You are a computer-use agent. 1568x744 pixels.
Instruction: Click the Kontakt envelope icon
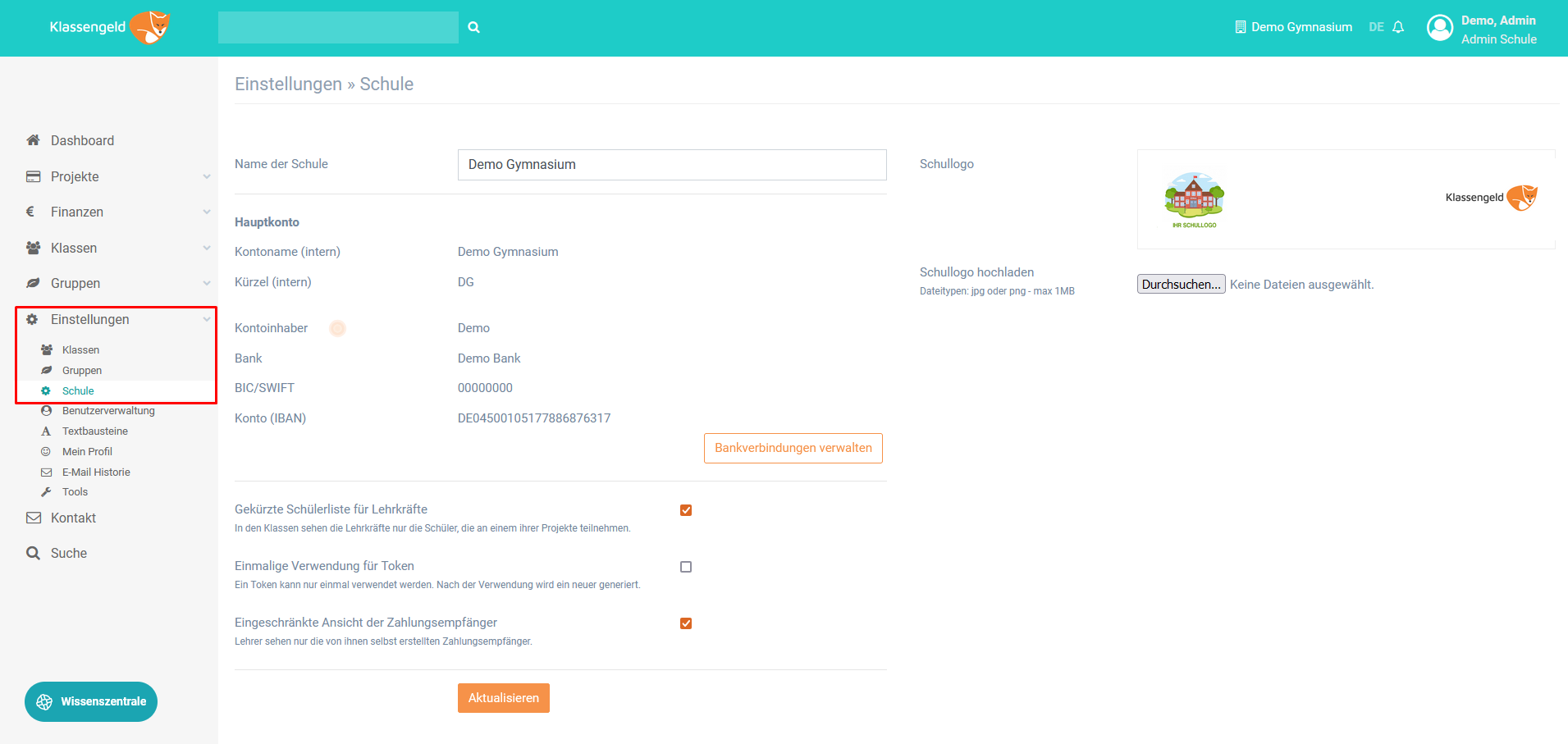click(34, 518)
